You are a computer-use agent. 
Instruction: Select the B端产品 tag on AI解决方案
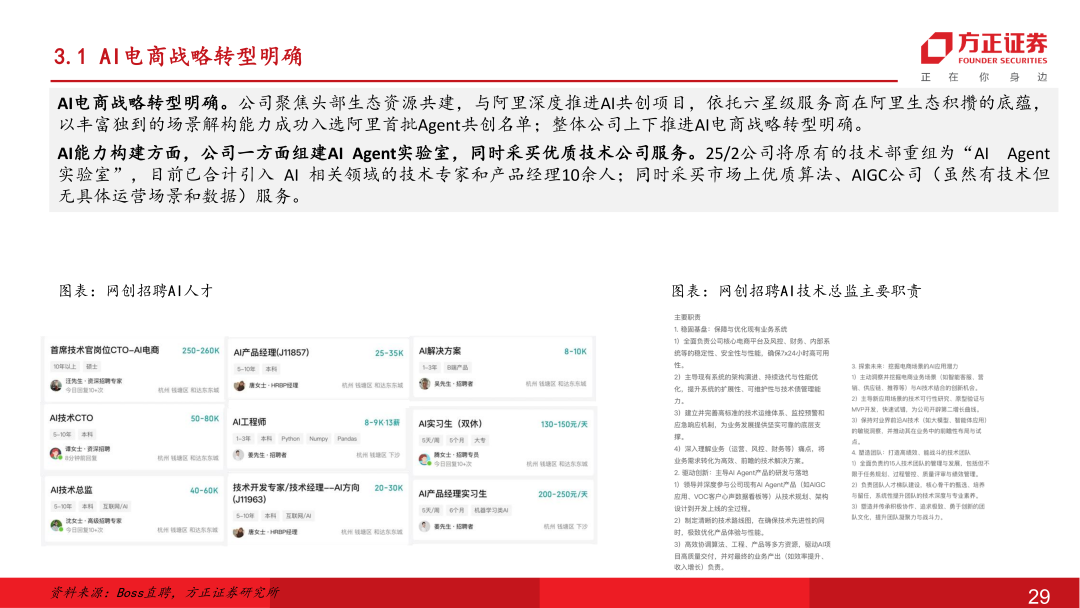point(457,368)
